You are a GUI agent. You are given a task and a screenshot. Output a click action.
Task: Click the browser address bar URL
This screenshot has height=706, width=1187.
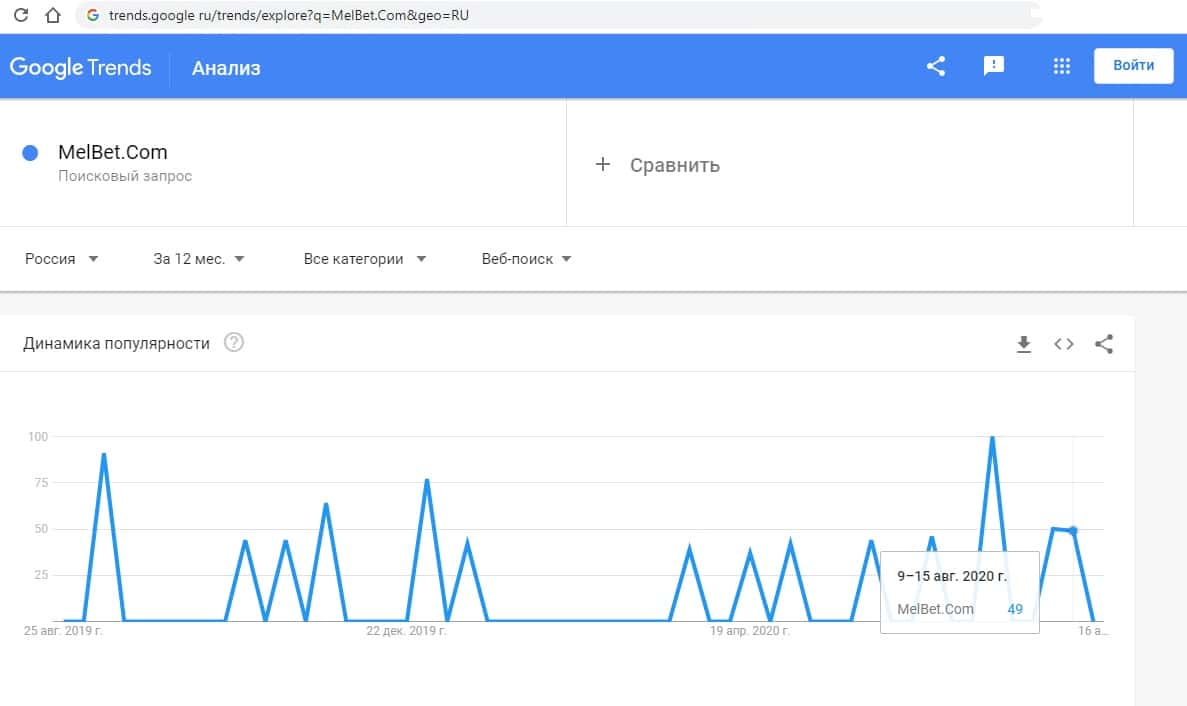[289, 15]
